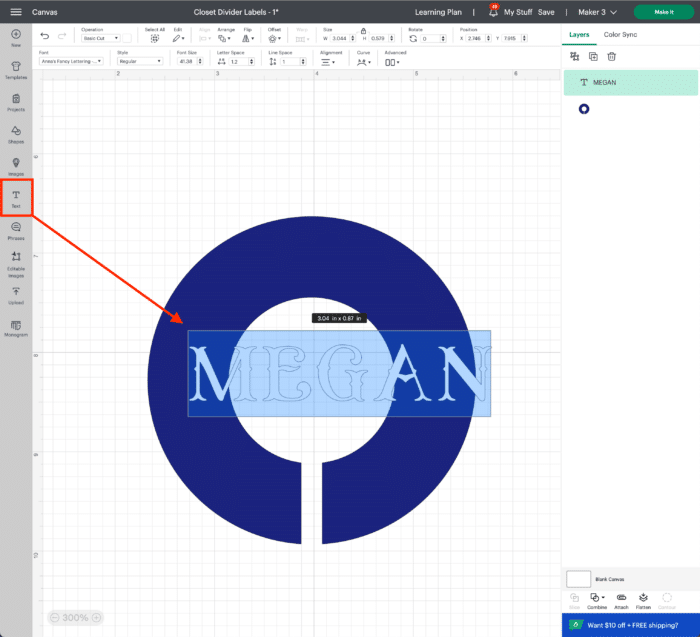Toggle Select All objects
The width and height of the screenshot is (700, 637).
[x=154, y=37]
